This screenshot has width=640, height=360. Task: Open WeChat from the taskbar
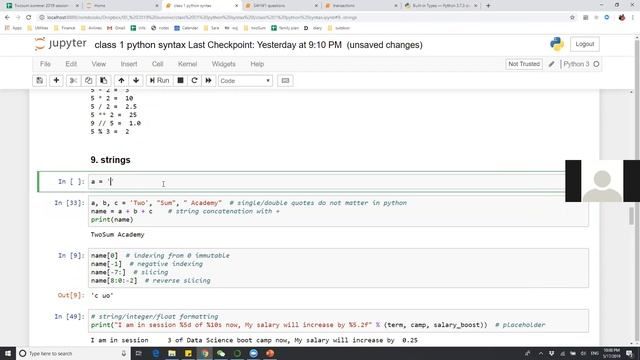(x=221, y=353)
